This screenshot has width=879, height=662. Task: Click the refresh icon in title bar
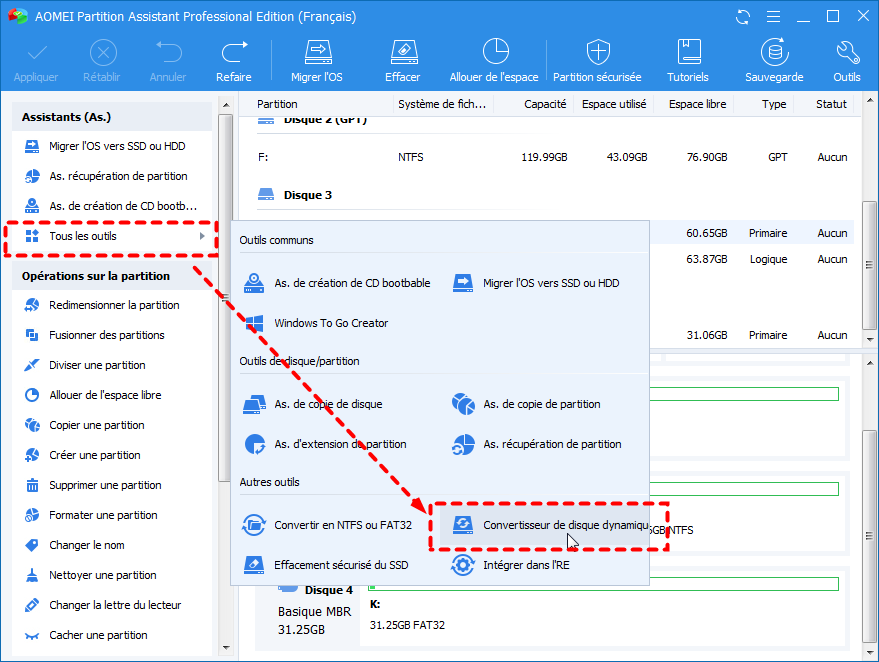(743, 17)
